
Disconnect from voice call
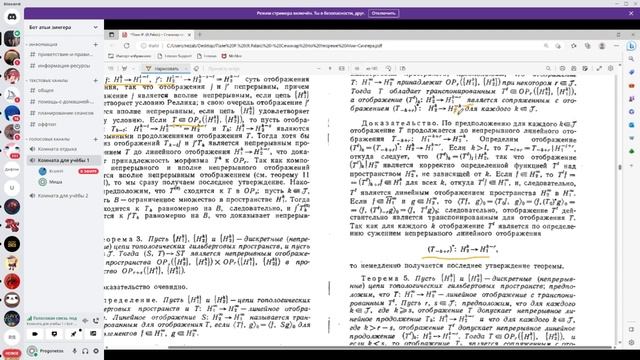click(96, 320)
